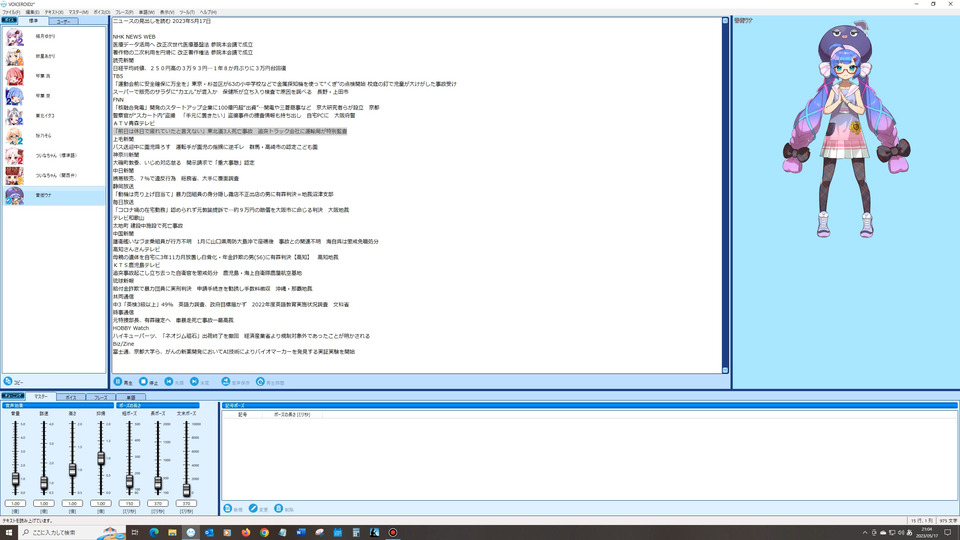Jump to 末尾 end of text
Viewport: 960px width, 540px height.
point(194,381)
